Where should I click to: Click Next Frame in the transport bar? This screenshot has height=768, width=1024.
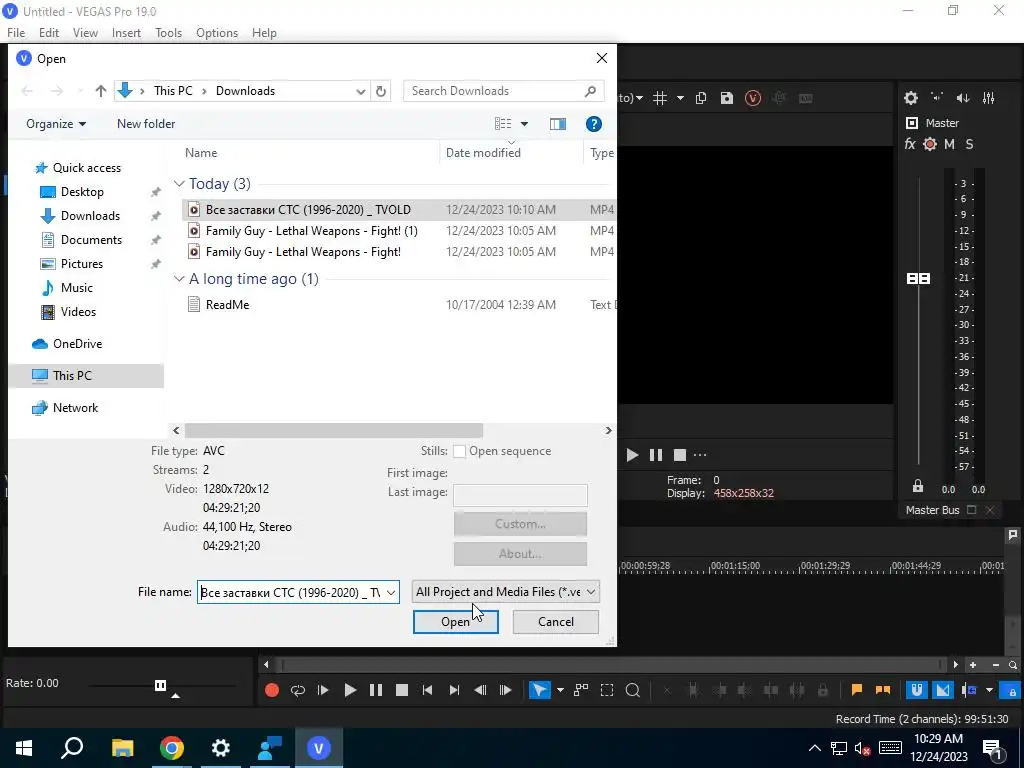click(505, 690)
